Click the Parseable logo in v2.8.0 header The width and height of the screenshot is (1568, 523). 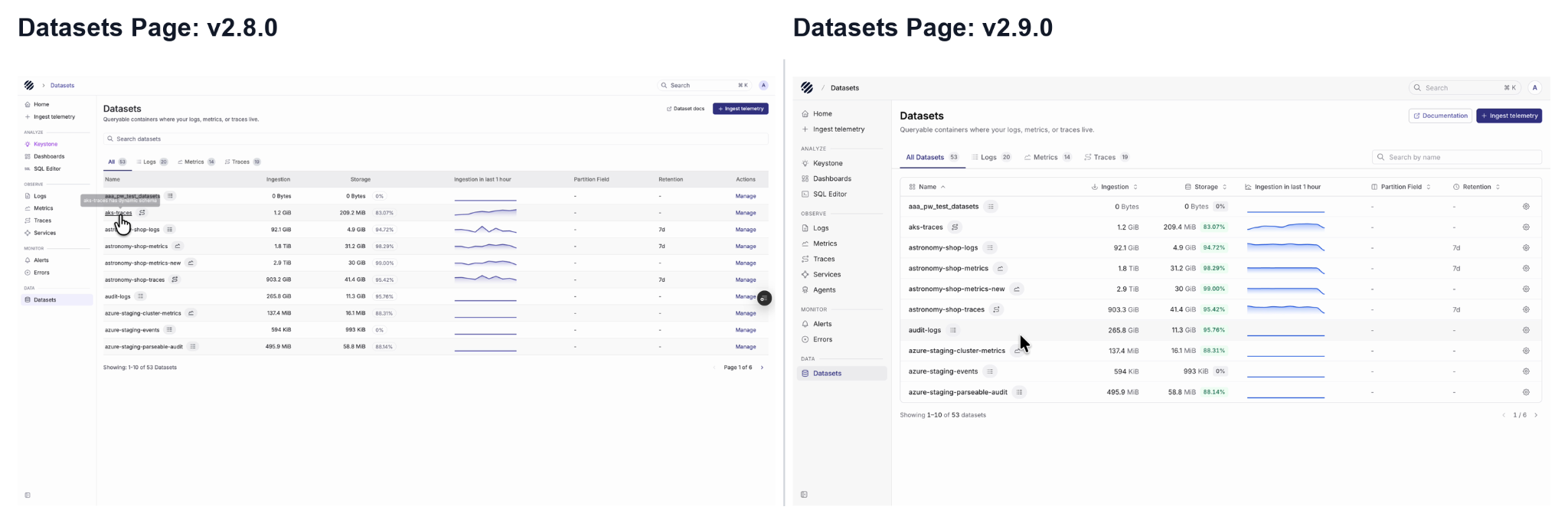coord(29,85)
